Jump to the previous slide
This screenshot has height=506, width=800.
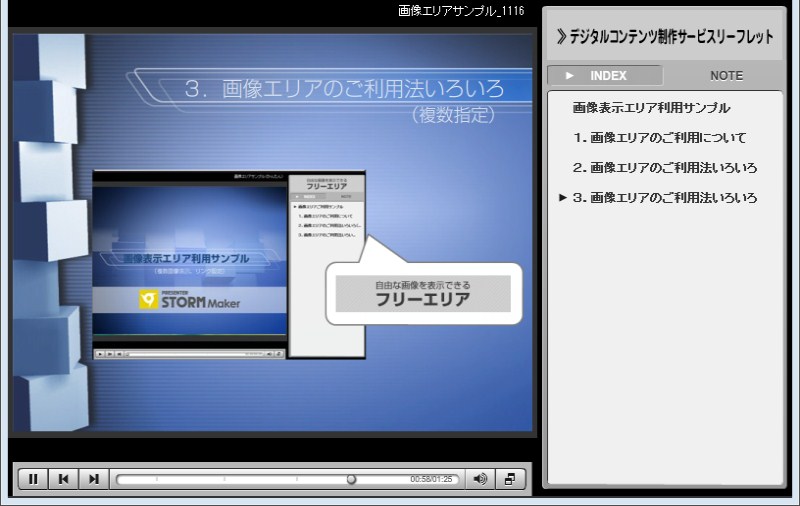click(x=63, y=479)
